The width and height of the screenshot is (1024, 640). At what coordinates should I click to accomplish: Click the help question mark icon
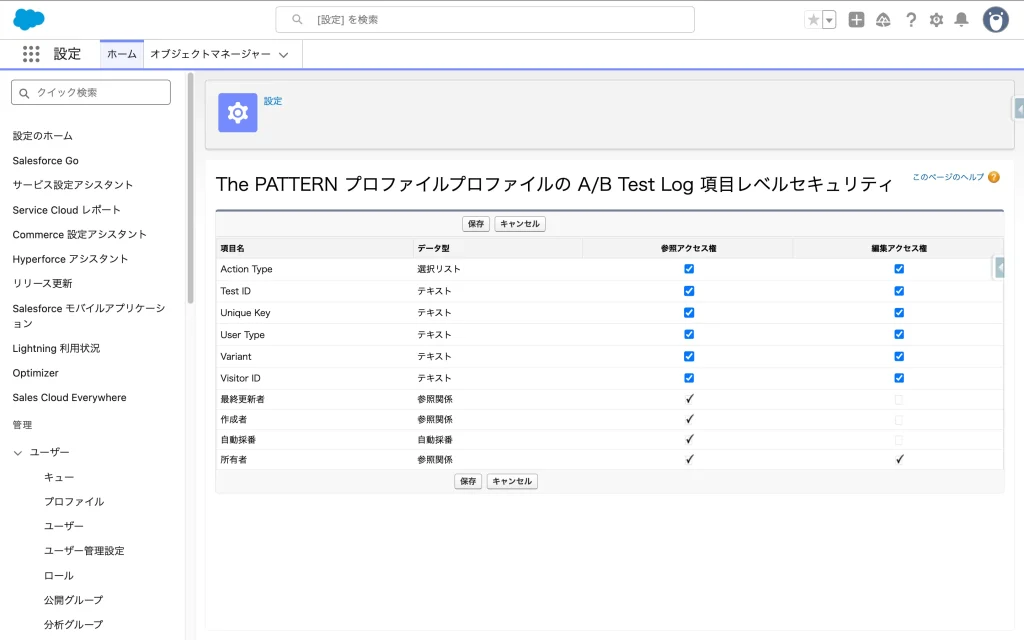coord(910,20)
